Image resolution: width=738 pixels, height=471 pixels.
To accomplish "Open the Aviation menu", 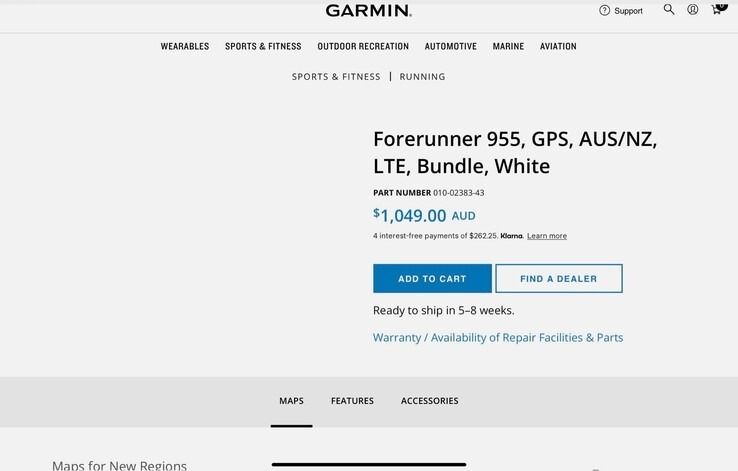I will [558, 46].
